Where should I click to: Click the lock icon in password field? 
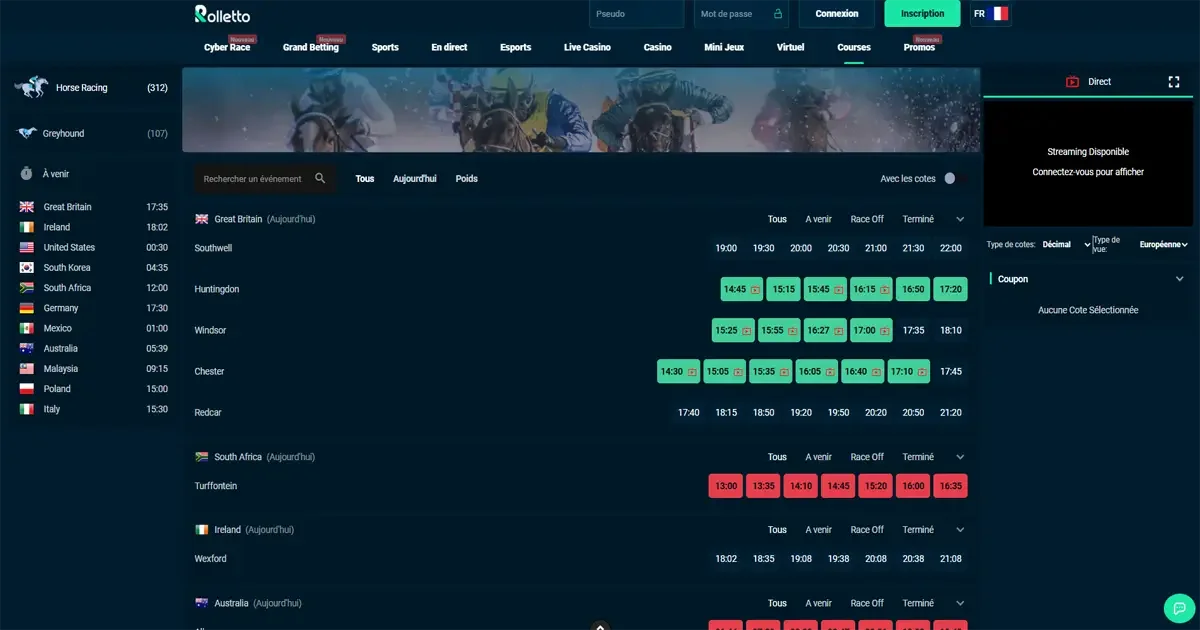(x=777, y=14)
